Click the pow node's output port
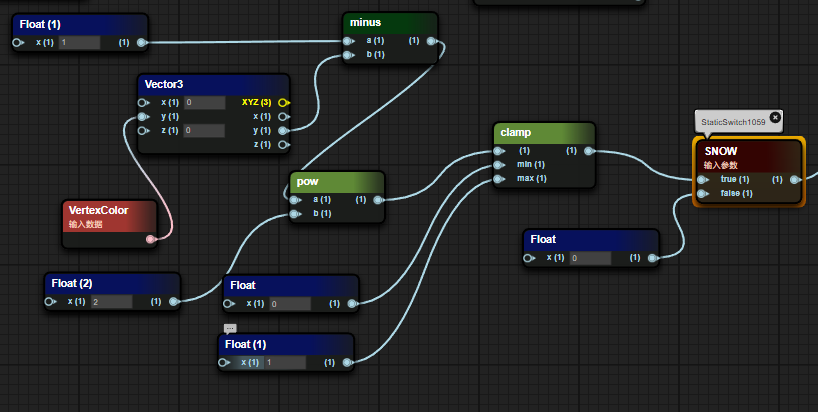Viewport: 818px width, 412px height. click(x=379, y=200)
